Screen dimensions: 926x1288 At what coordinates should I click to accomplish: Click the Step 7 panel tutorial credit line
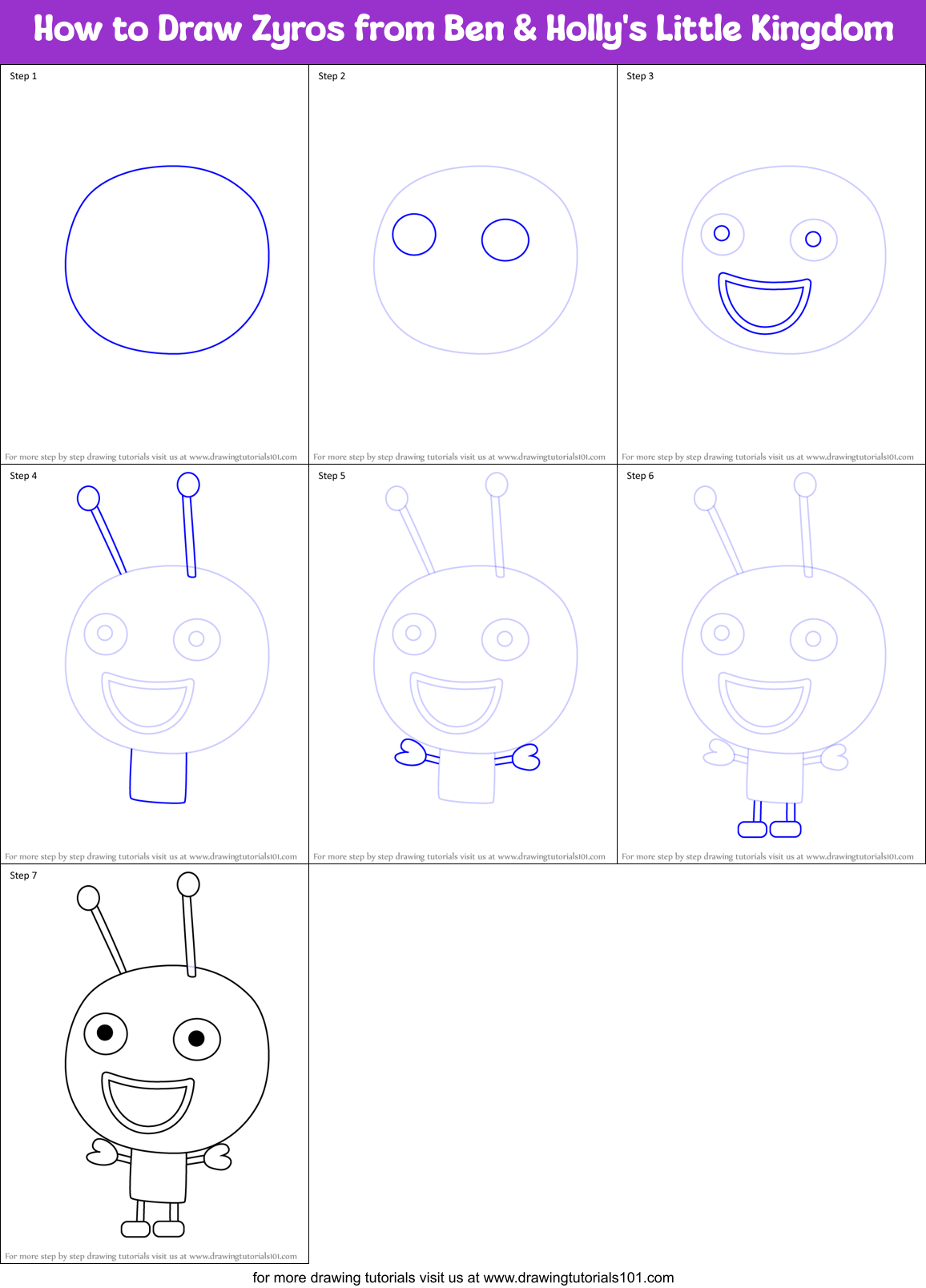[x=151, y=1257]
